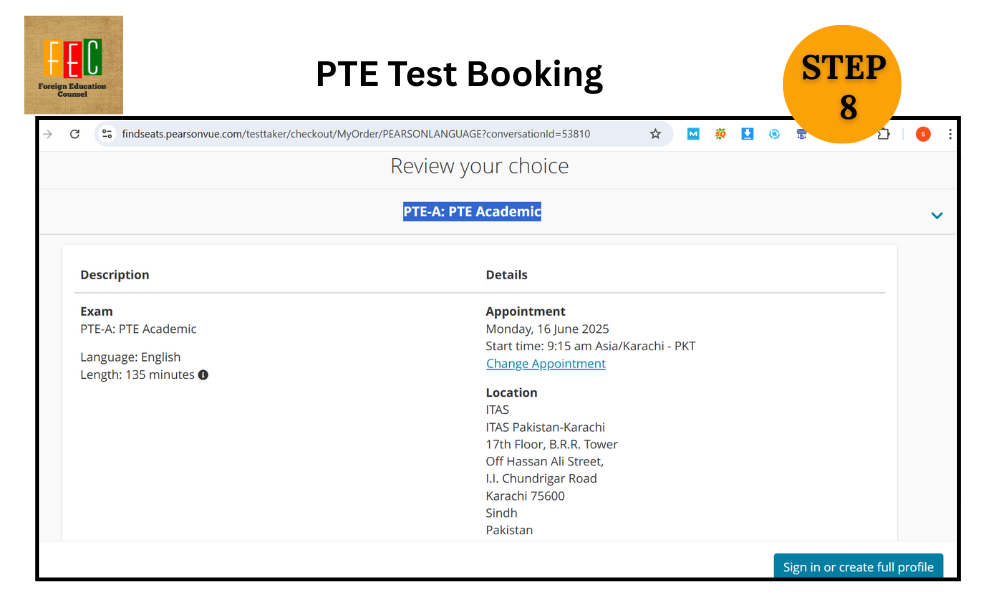This screenshot has height=600, width=1000.
Task: Click Sign in or create full profile
Action: click(x=858, y=567)
